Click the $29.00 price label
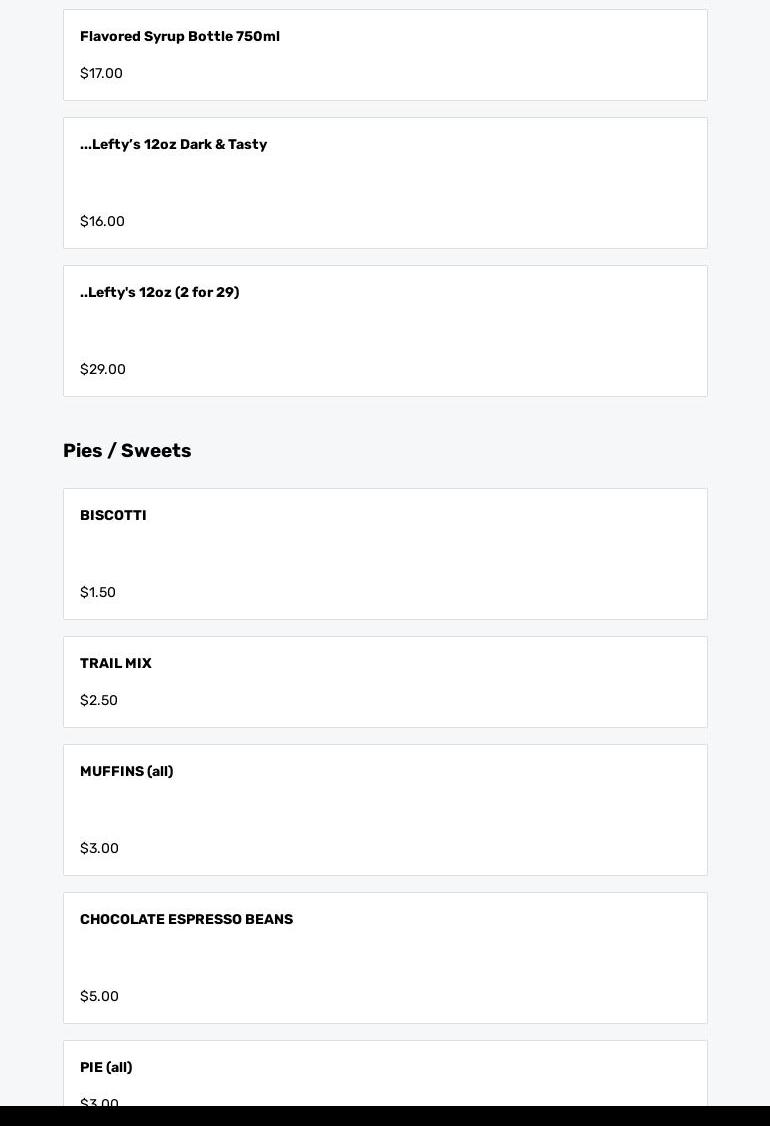 (103, 370)
